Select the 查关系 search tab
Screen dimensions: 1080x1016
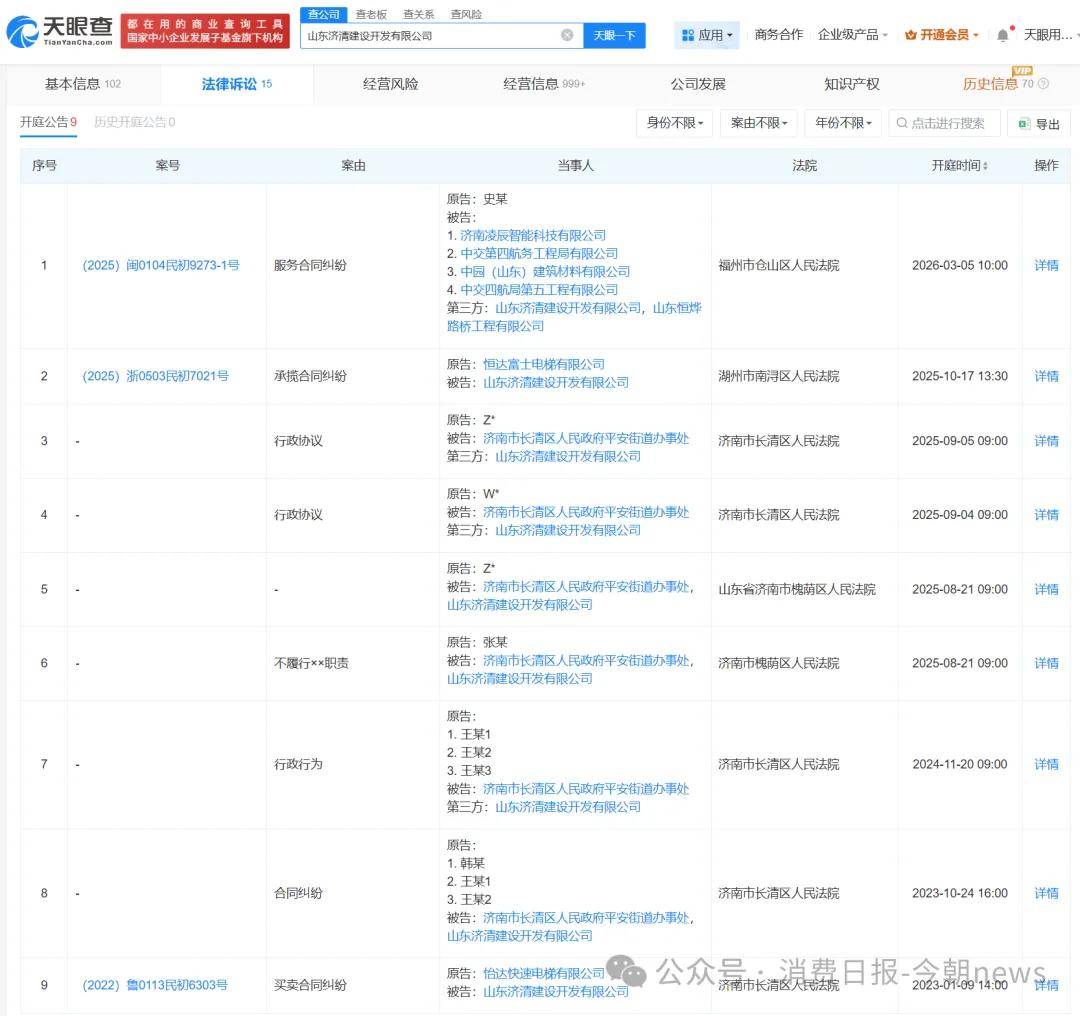point(419,14)
